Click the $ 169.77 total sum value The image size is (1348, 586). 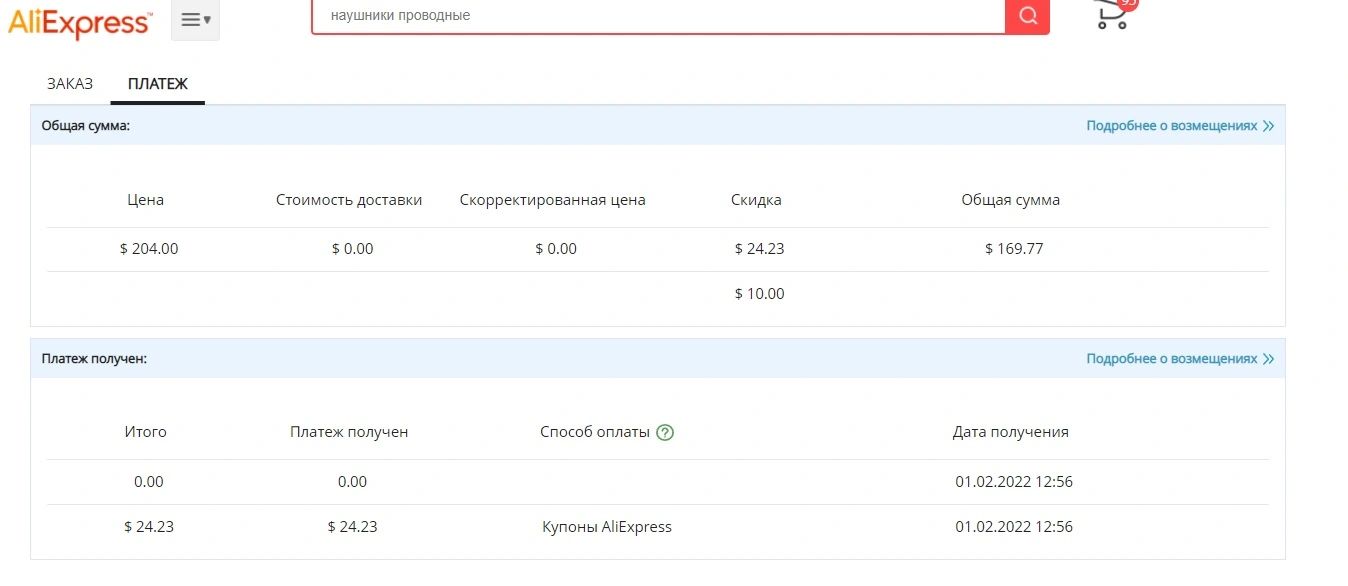[1014, 249]
